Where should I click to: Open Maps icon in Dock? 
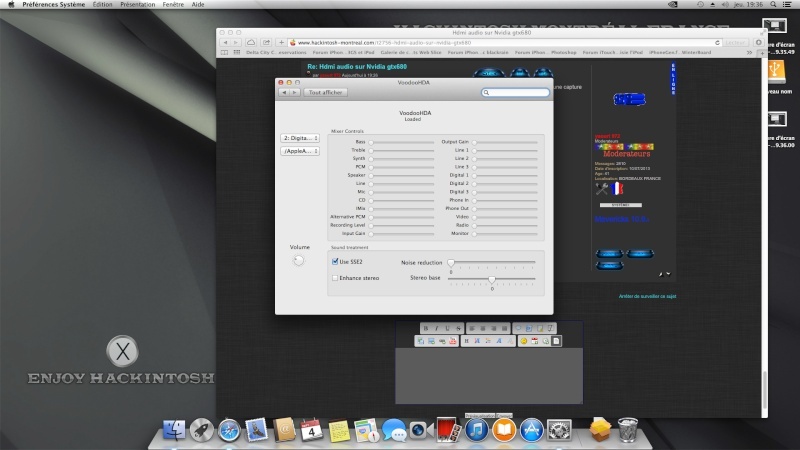[366, 430]
